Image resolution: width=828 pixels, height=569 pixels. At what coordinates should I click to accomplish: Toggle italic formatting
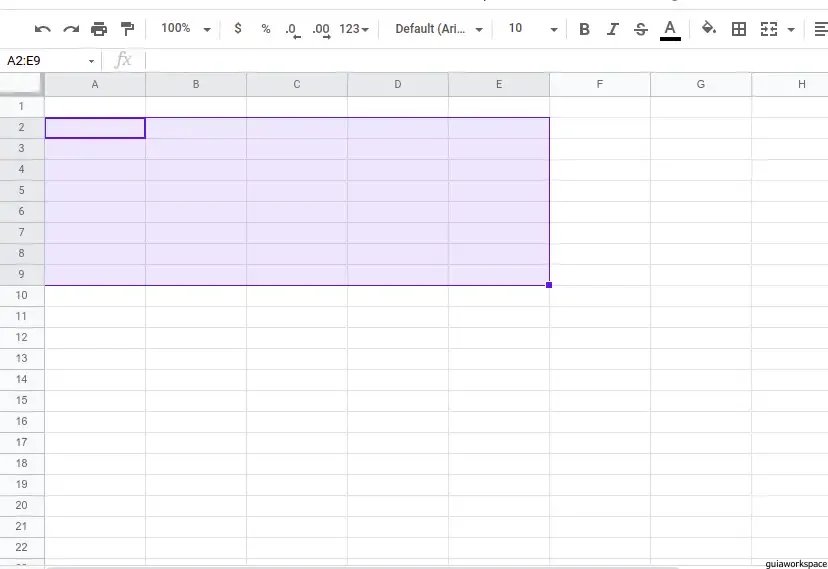[x=613, y=29]
